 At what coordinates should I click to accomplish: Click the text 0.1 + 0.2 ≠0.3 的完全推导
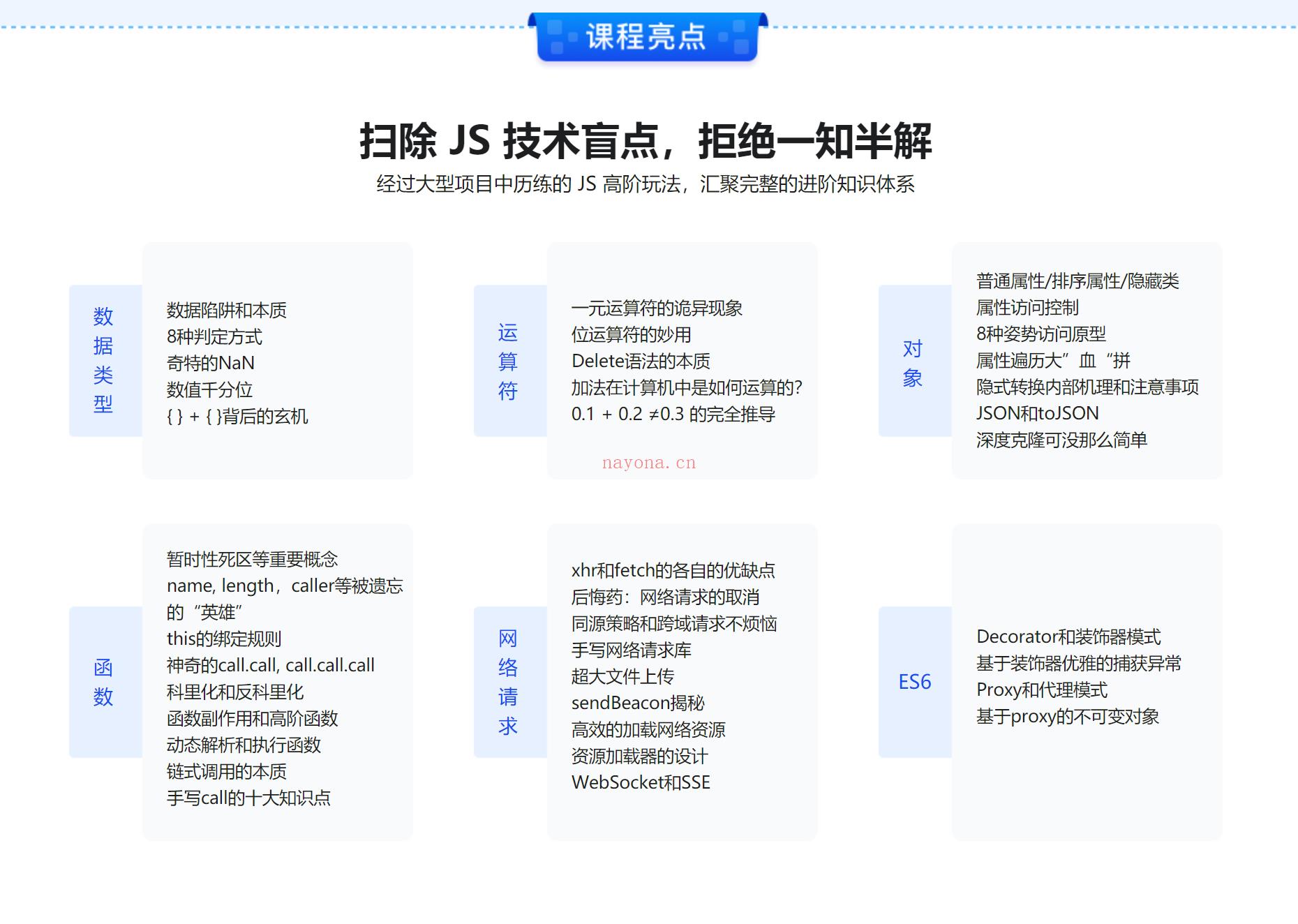pos(673,415)
